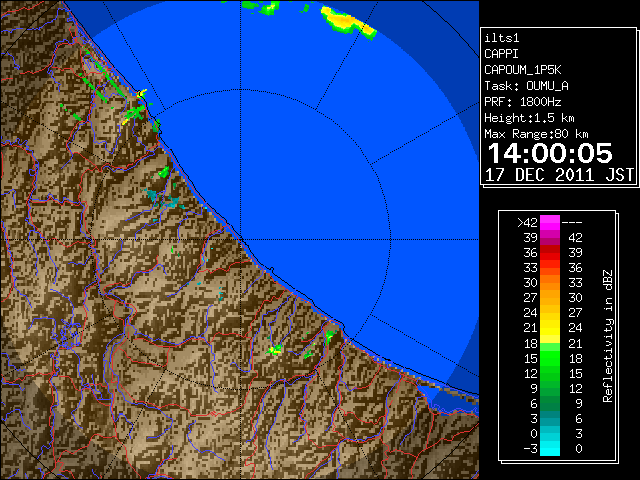Click the "ilts1" site label

tap(502, 38)
